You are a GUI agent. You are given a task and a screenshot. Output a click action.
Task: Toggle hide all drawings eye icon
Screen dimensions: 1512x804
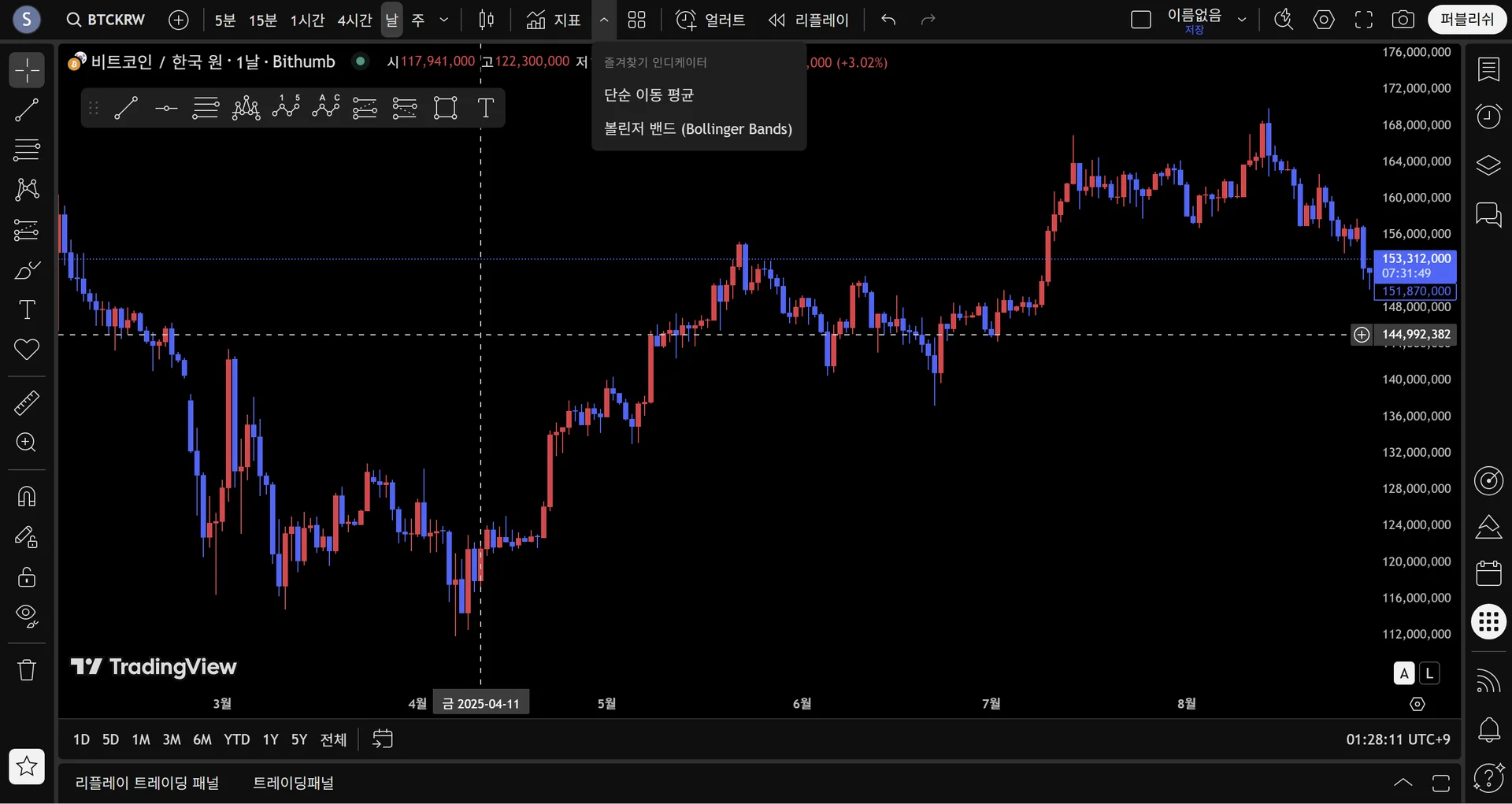click(27, 616)
